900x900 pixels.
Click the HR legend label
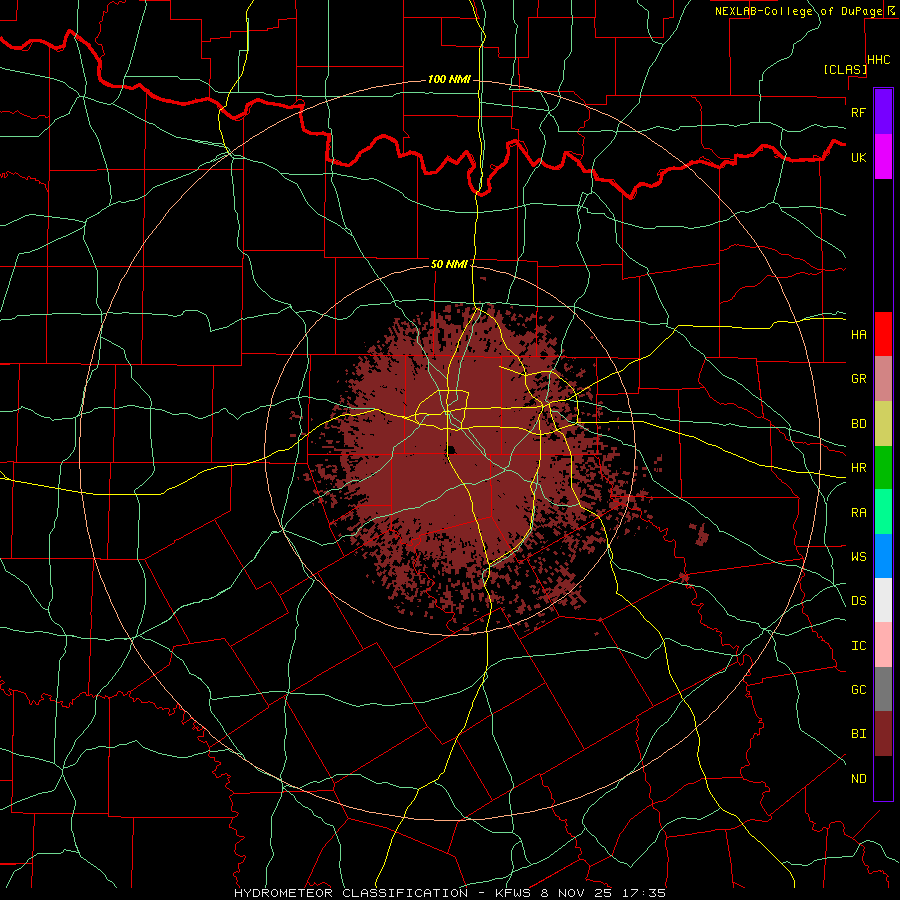tap(859, 468)
